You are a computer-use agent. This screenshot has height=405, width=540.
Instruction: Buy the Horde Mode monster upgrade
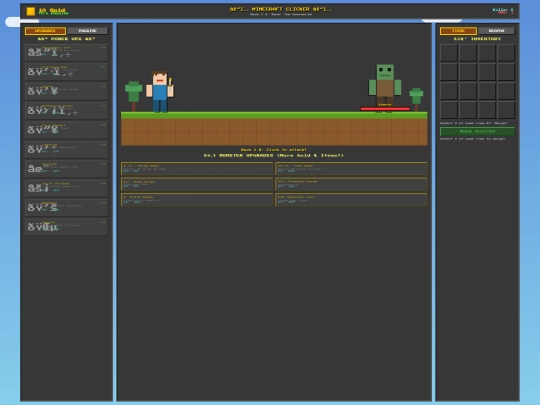197,169
